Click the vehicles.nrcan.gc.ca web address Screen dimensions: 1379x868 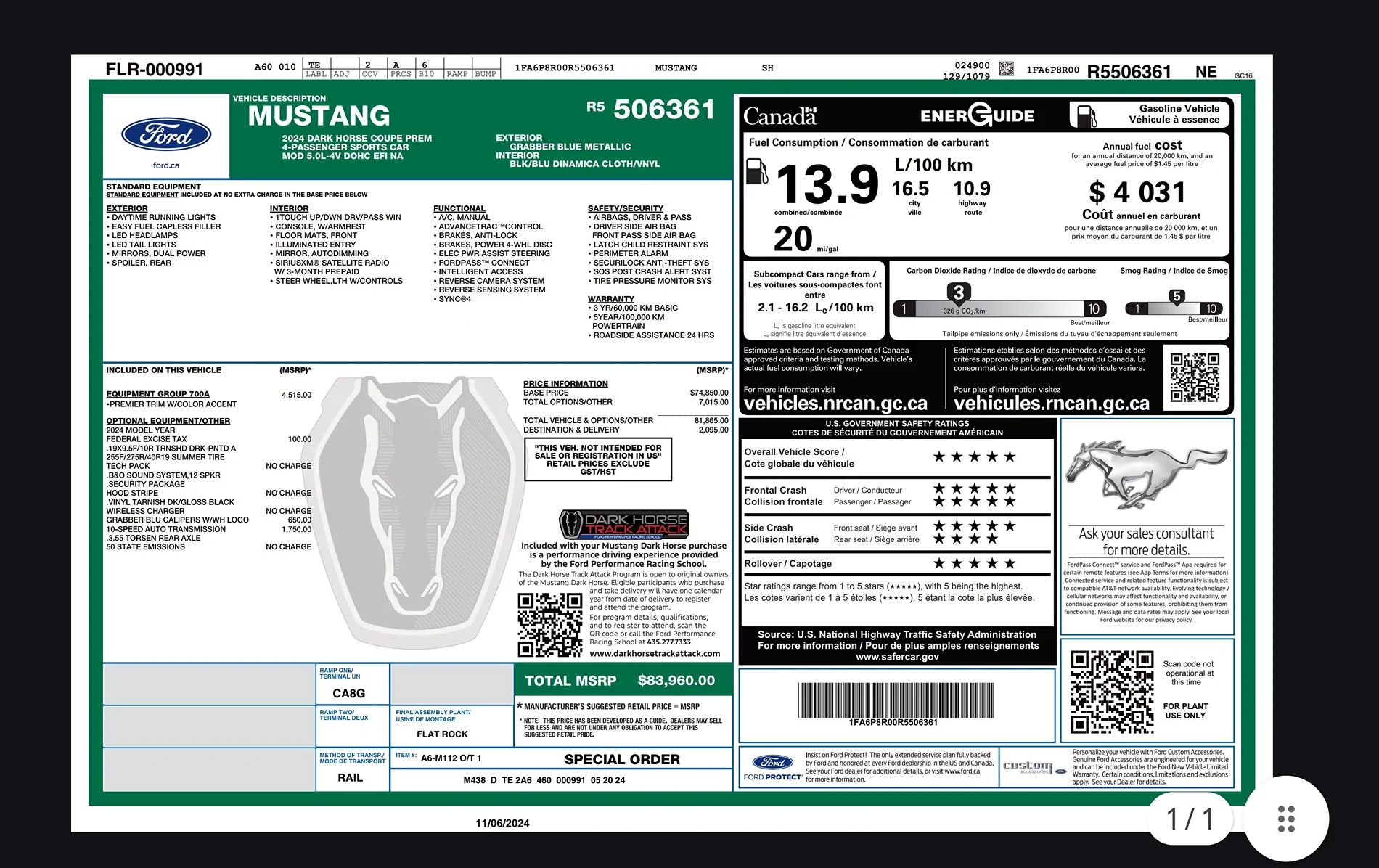coord(835,404)
